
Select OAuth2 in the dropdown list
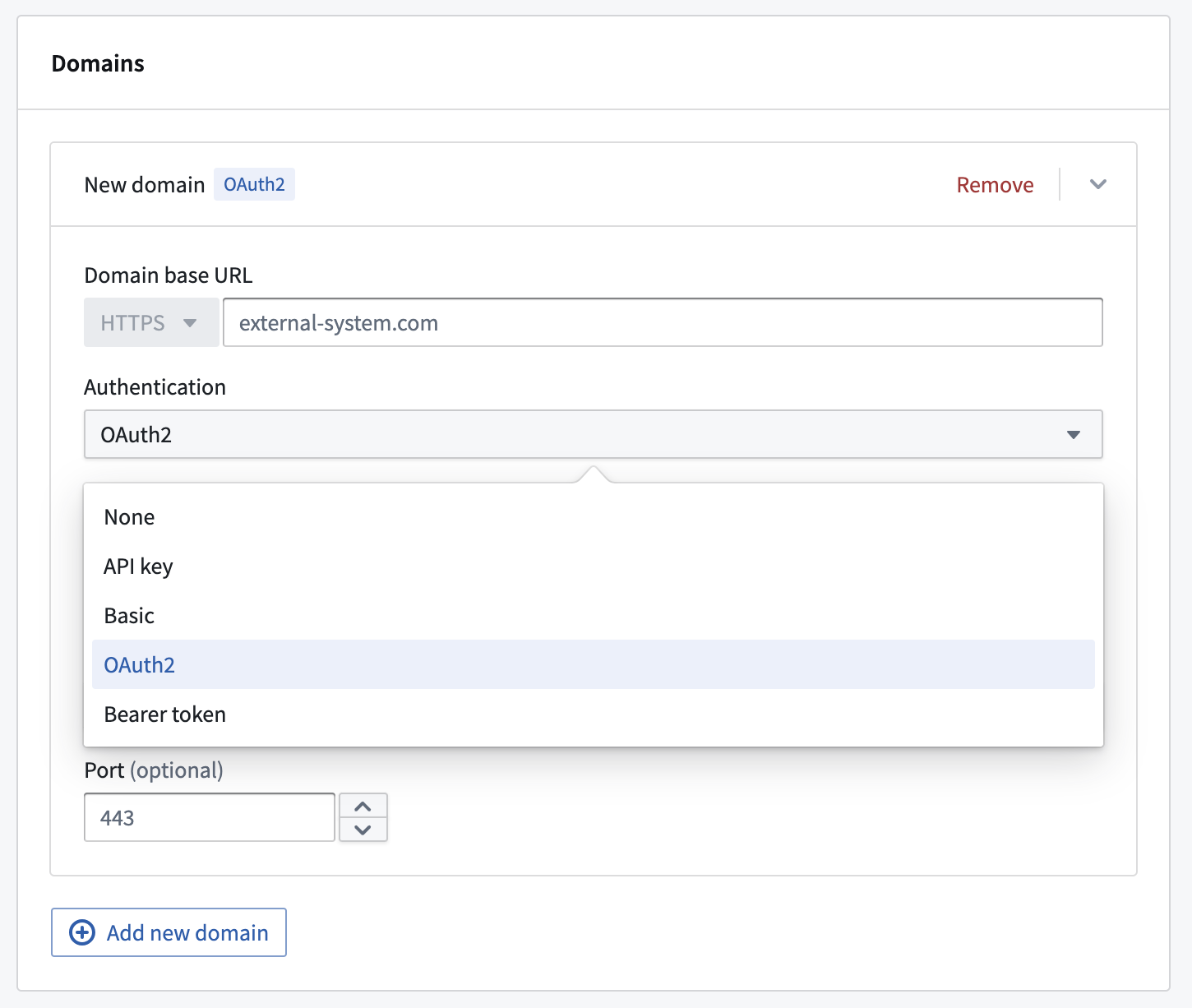tap(593, 664)
